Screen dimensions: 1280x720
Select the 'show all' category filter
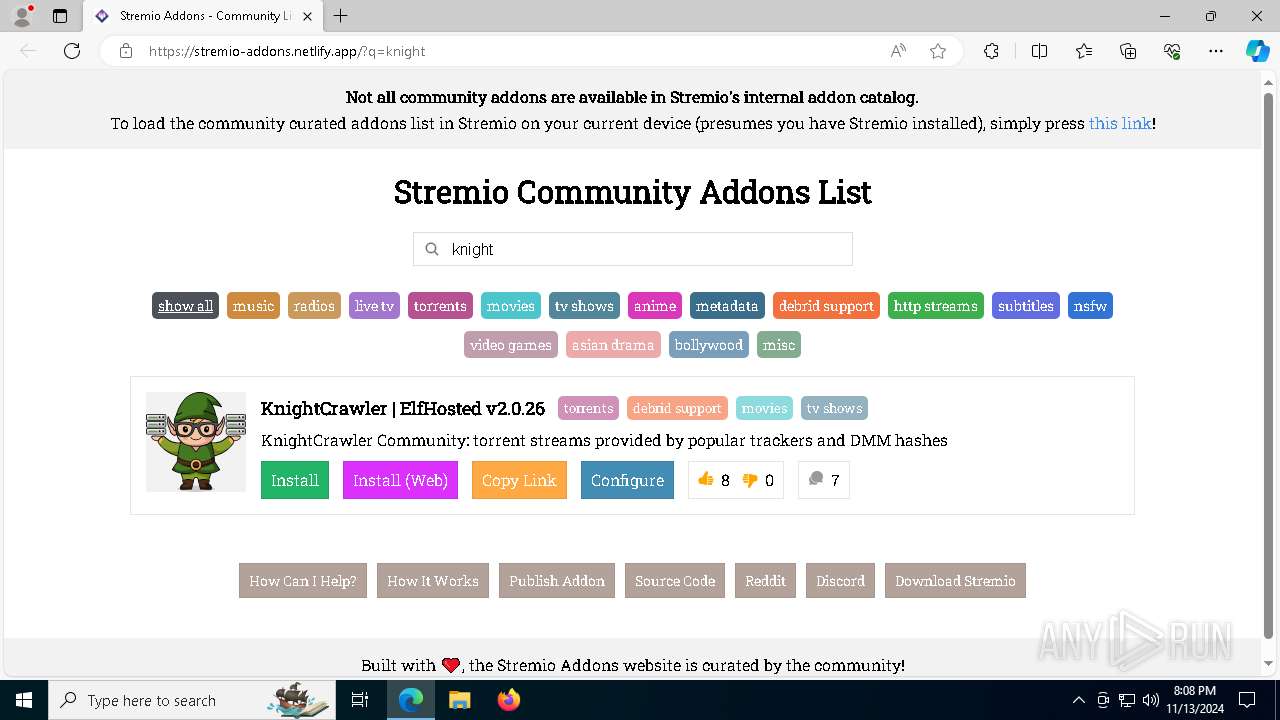(185, 306)
